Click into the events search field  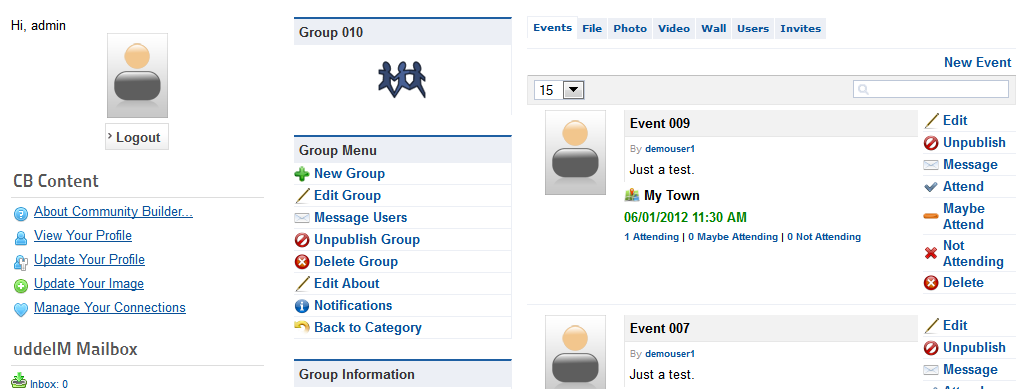point(931,89)
